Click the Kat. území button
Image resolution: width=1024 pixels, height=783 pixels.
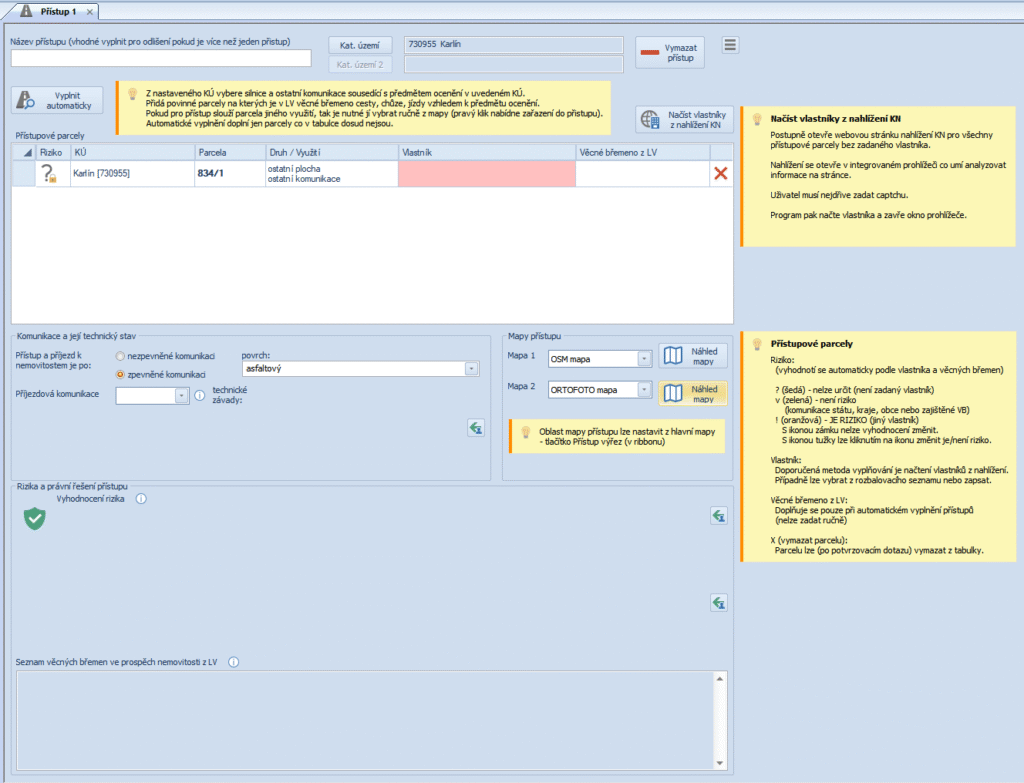coord(360,45)
